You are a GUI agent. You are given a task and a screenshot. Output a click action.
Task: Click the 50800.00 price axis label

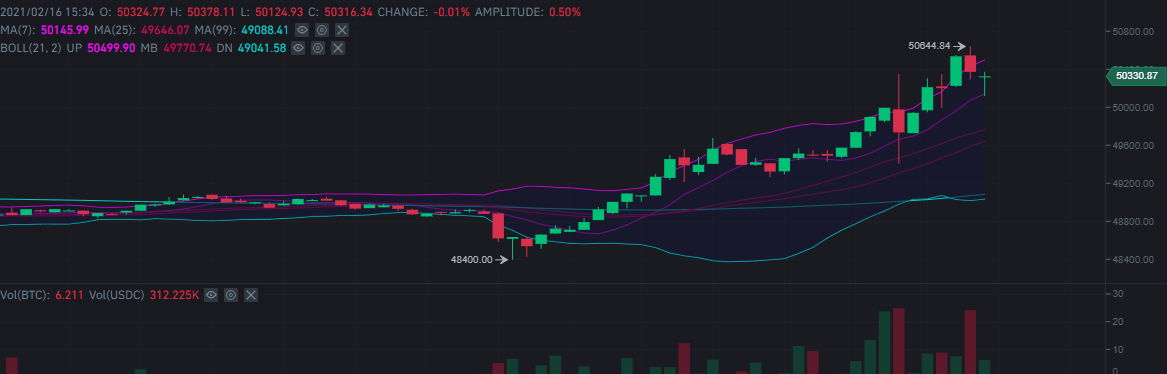1134,32
